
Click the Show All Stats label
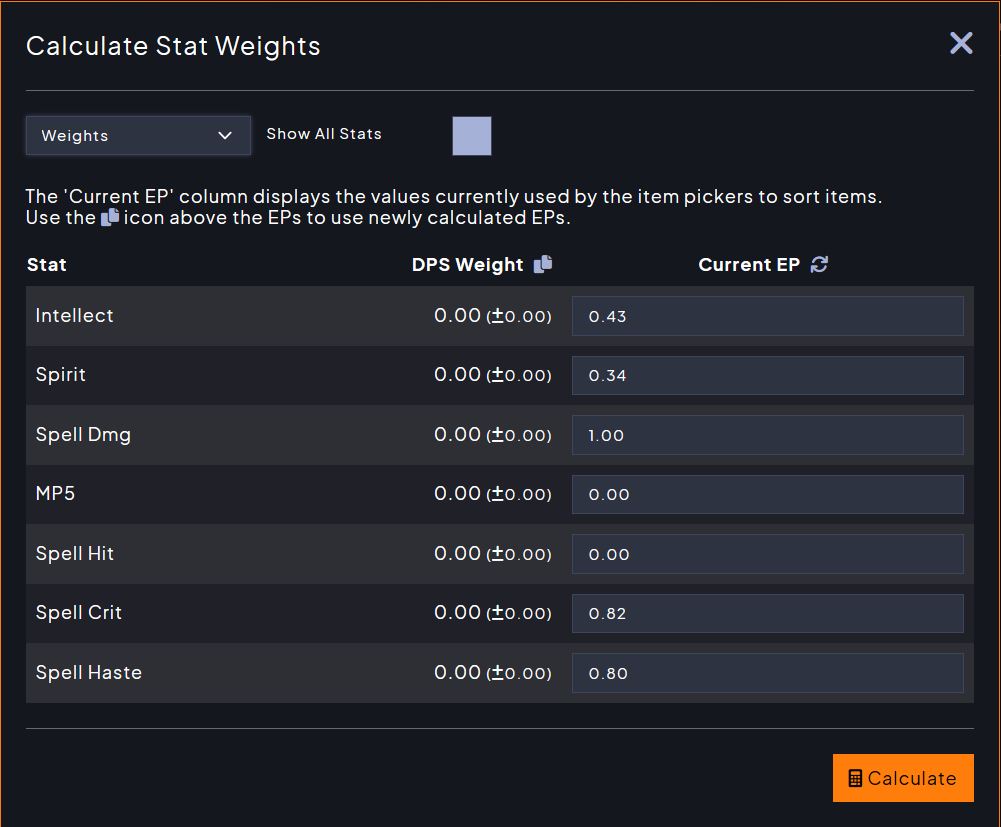324,134
